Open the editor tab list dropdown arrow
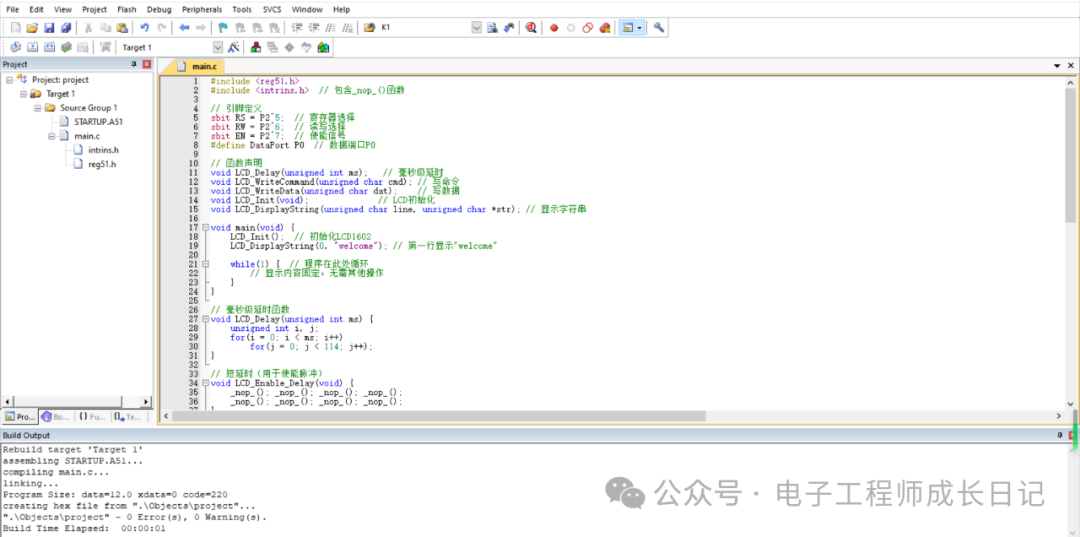This screenshot has width=1080, height=537. click(x=1057, y=65)
